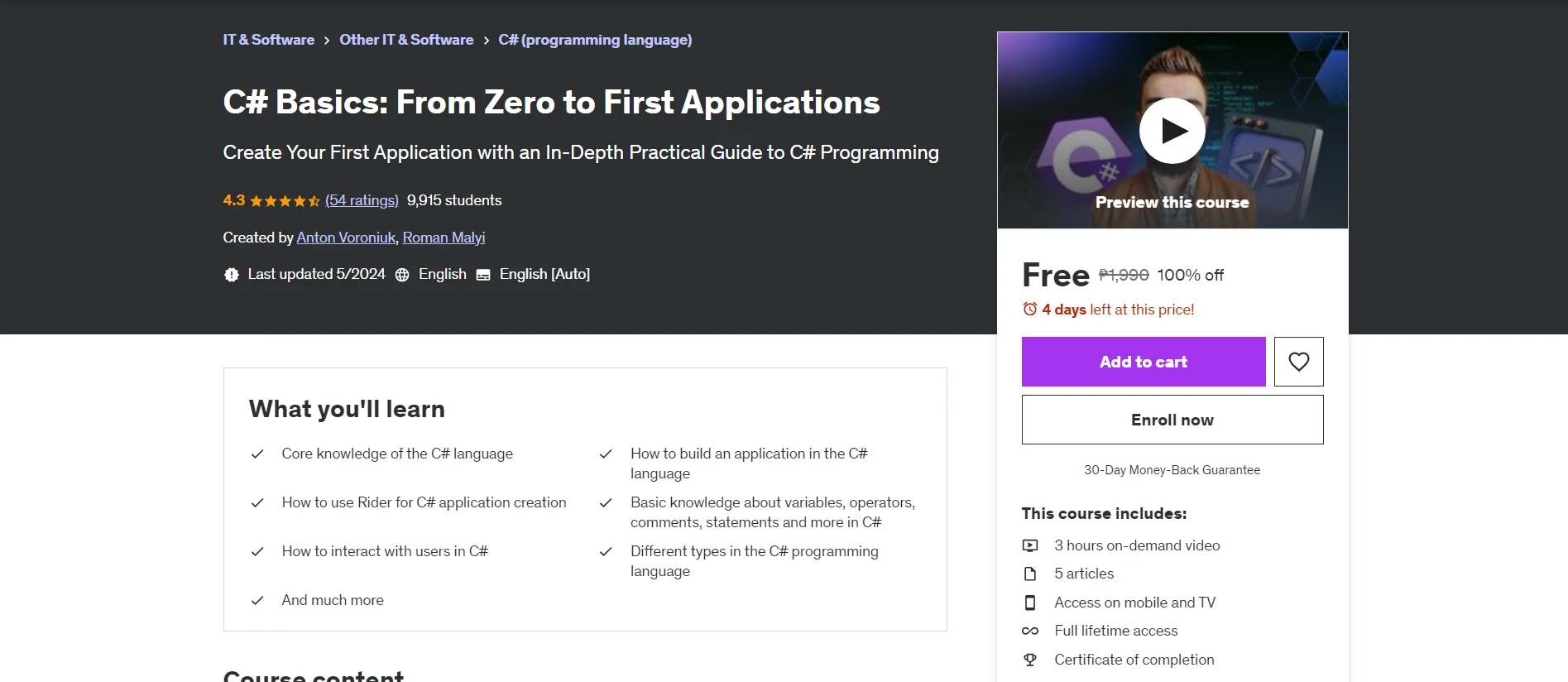
Task: Click breadcrumb chevron after Other IT & Software
Action: [x=486, y=41]
